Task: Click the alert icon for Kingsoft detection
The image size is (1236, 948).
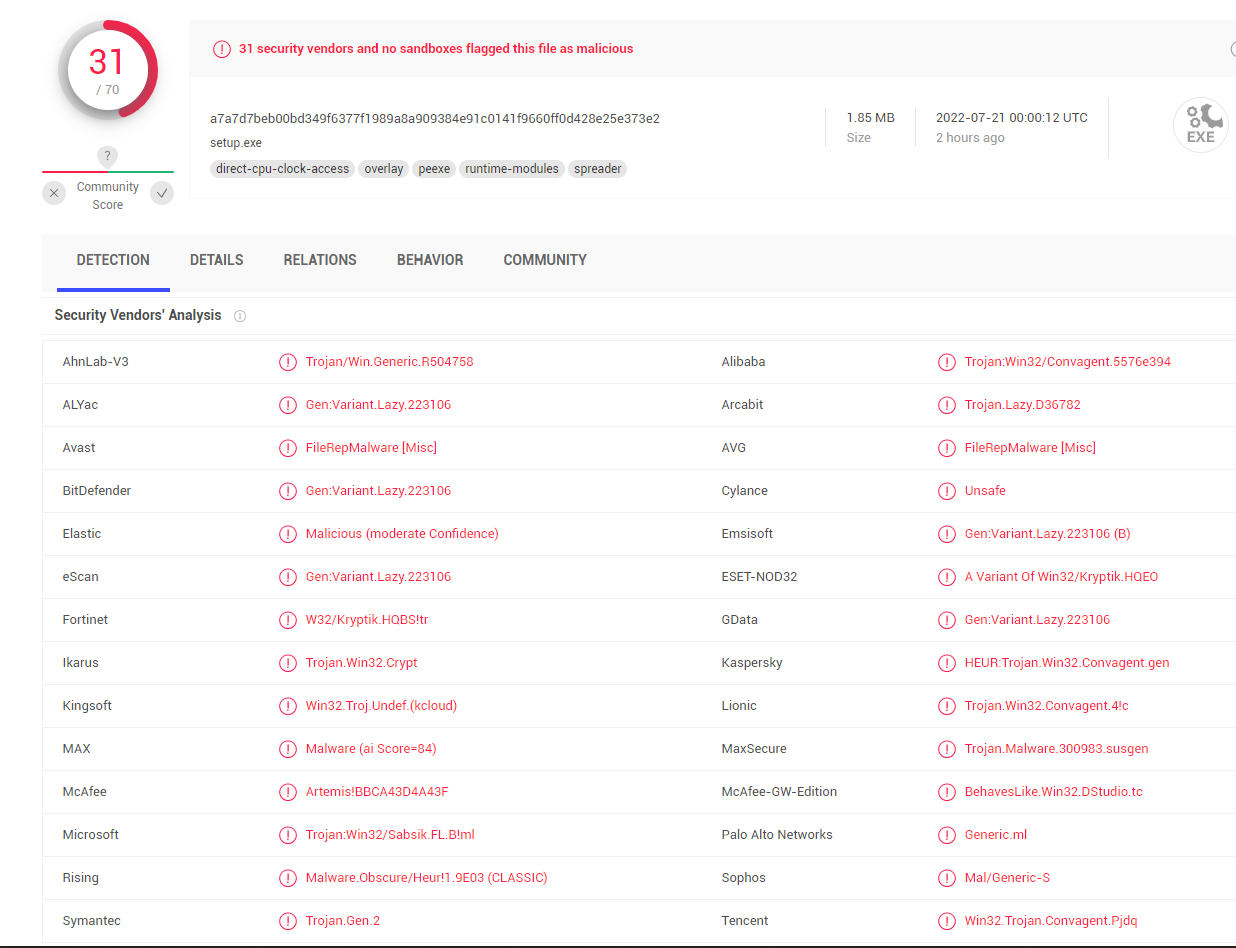Action: [x=288, y=706]
